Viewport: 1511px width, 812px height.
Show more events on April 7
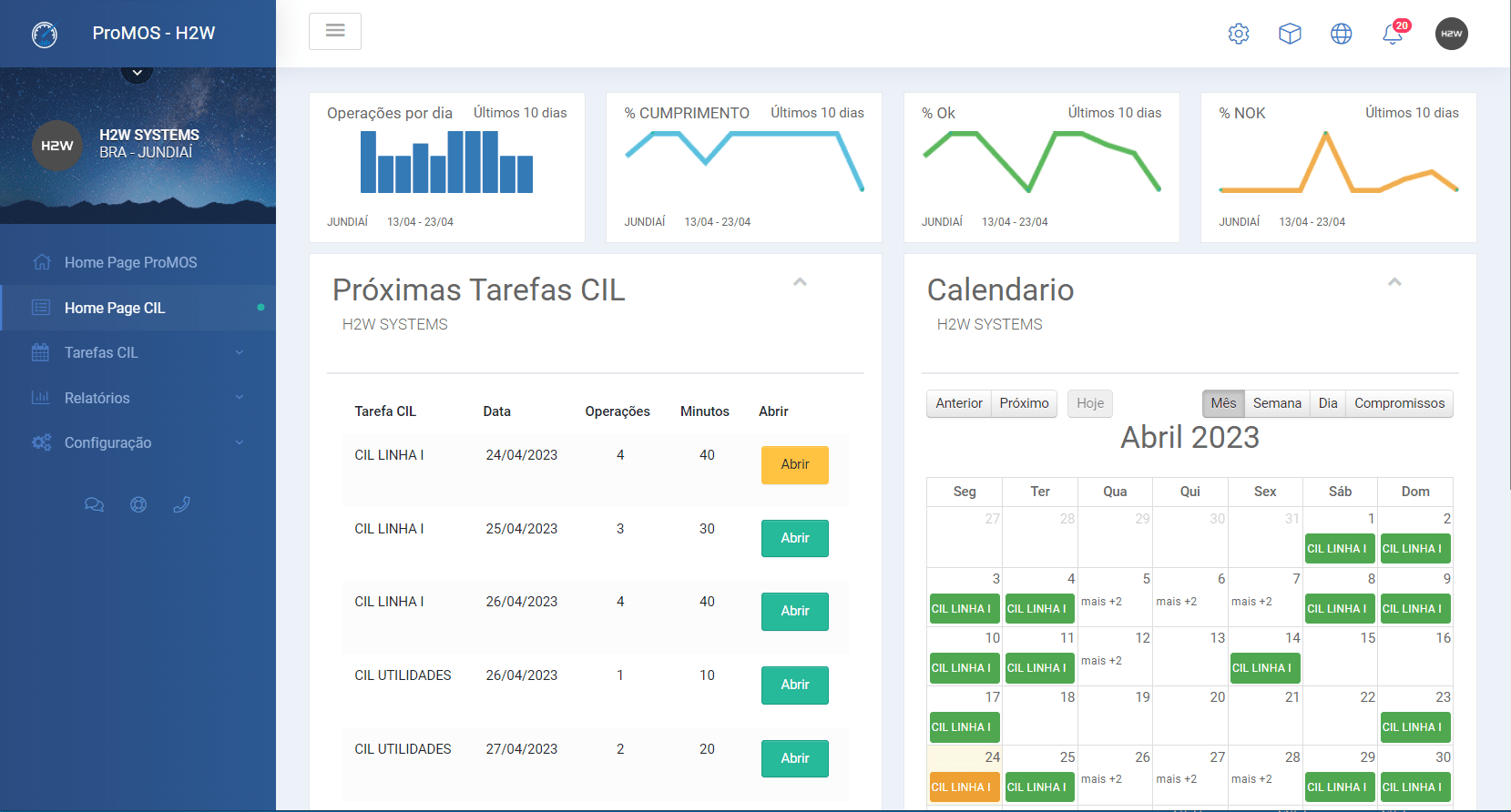click(x=1251, y=602)
